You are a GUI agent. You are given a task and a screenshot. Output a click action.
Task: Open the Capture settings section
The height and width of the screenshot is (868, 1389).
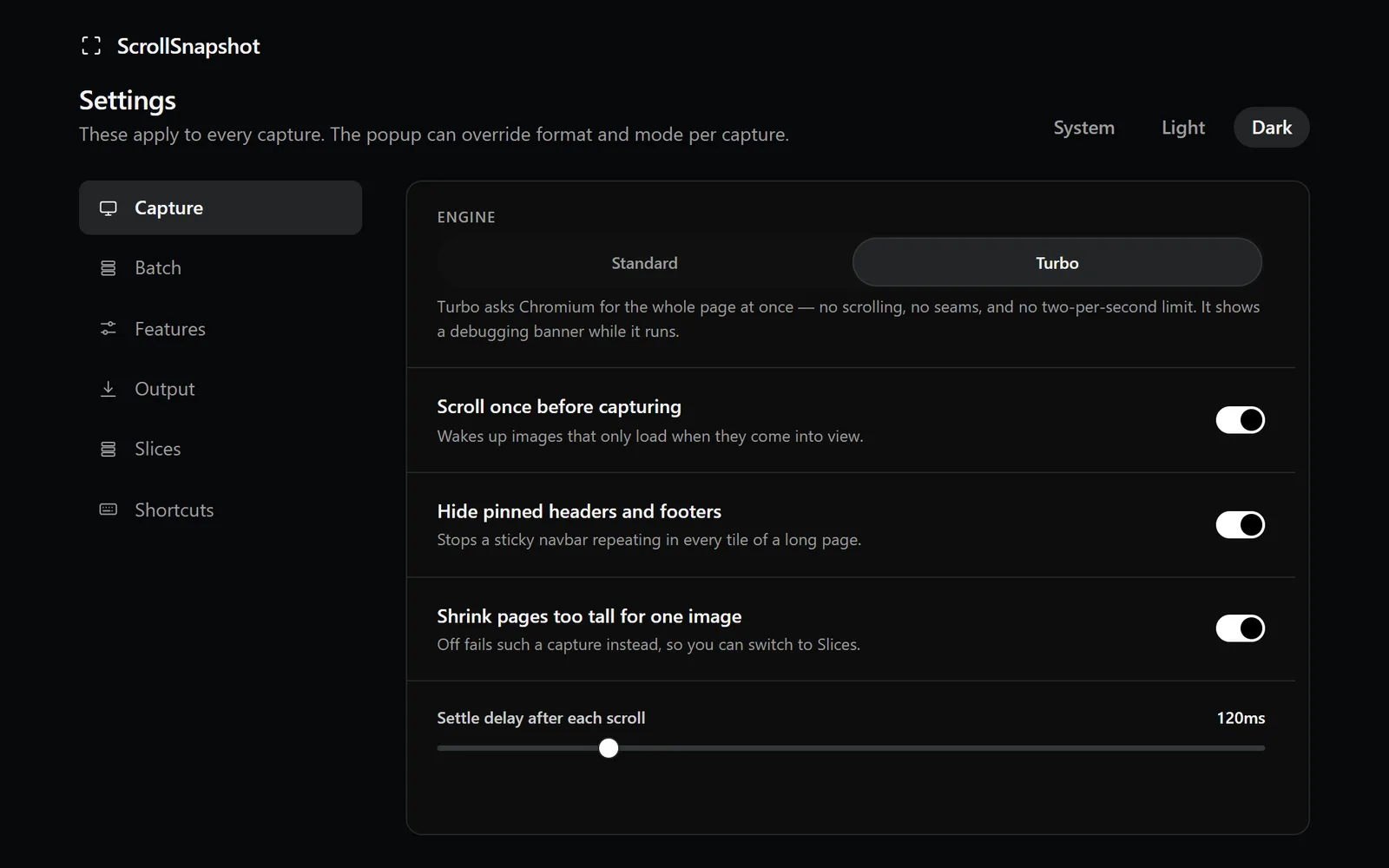pyautogui.click(x=221, y=207)
